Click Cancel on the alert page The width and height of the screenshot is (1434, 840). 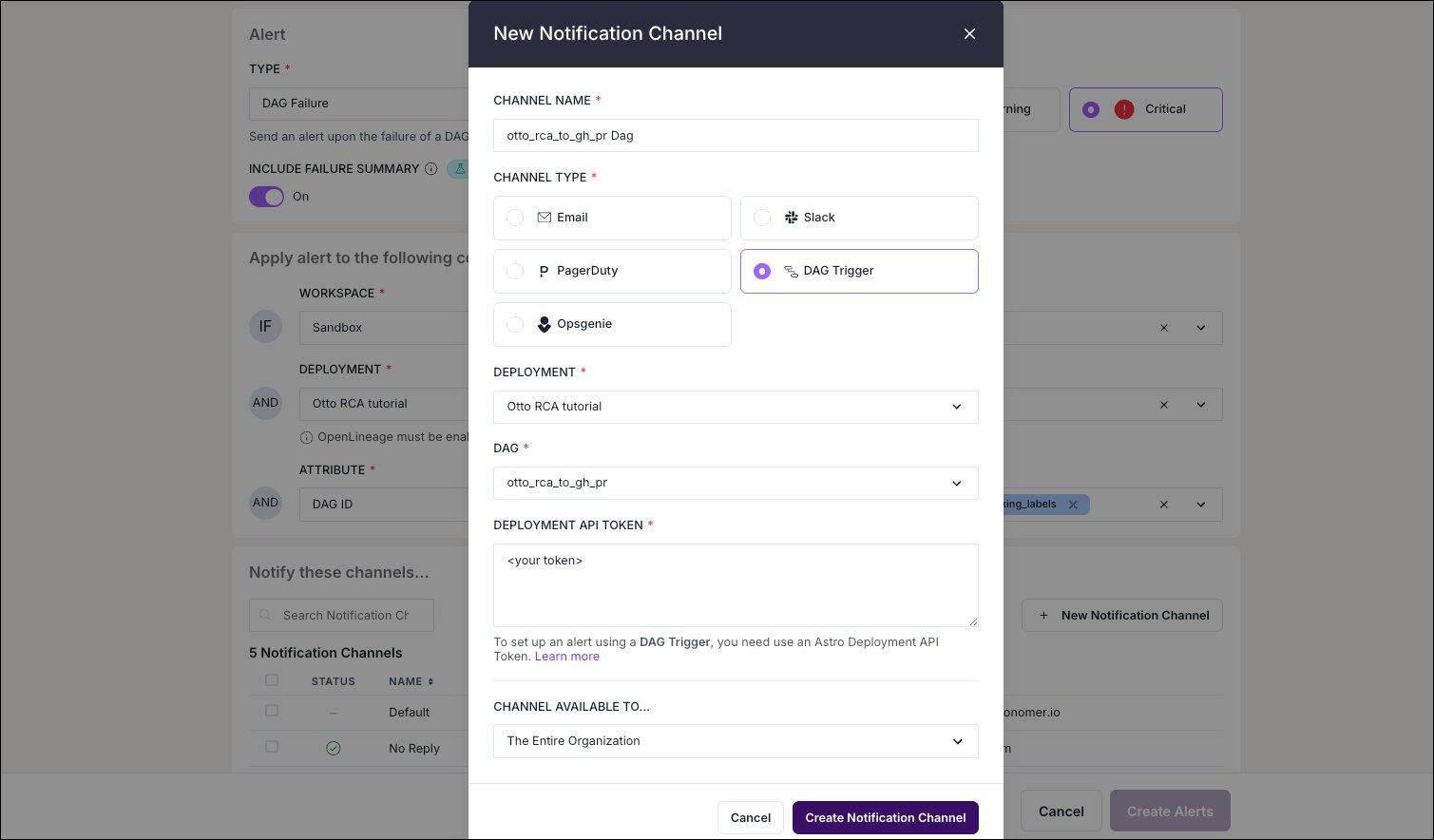[1061, 811]
